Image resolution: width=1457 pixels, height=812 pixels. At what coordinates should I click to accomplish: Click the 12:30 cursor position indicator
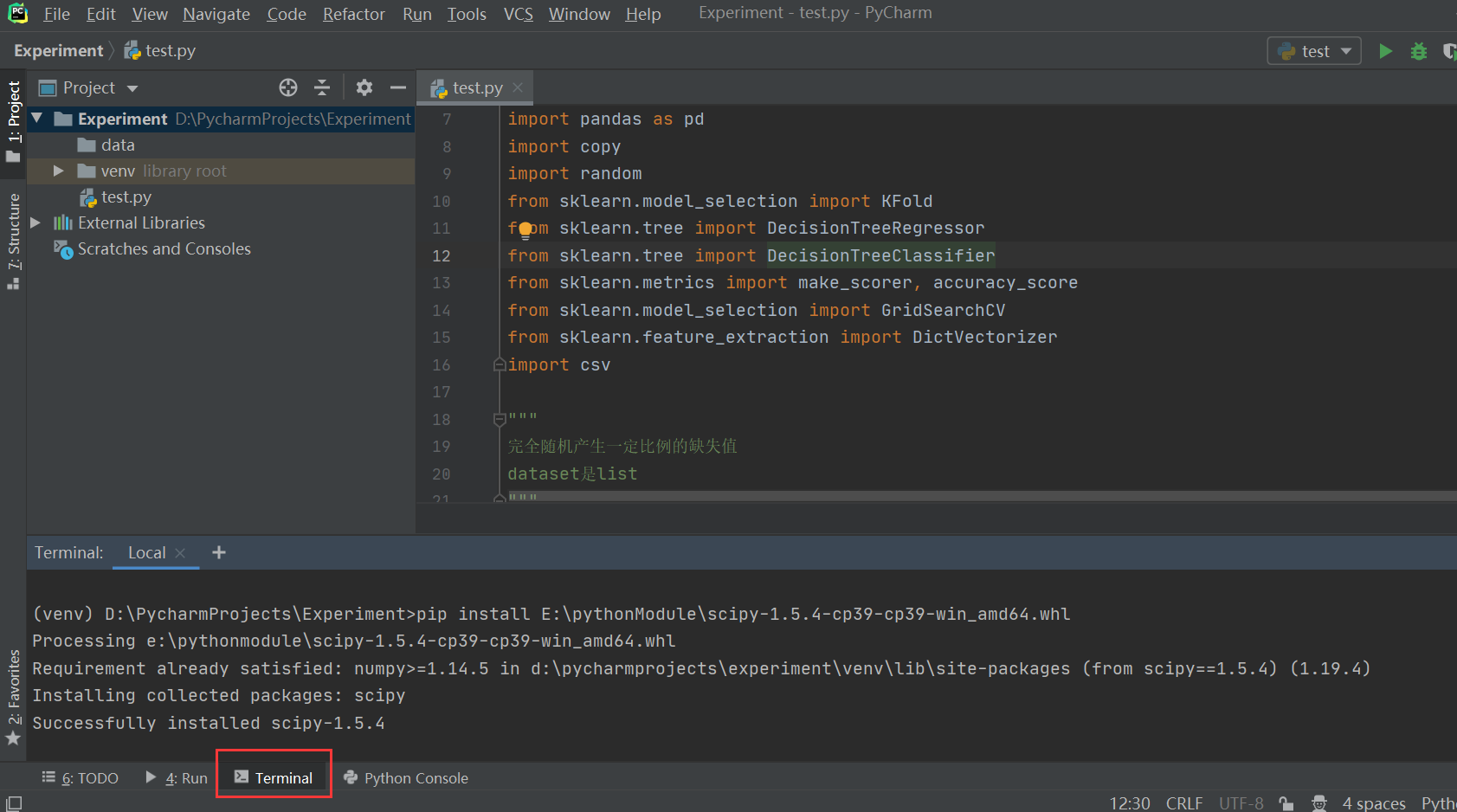tap(1130, 802)
